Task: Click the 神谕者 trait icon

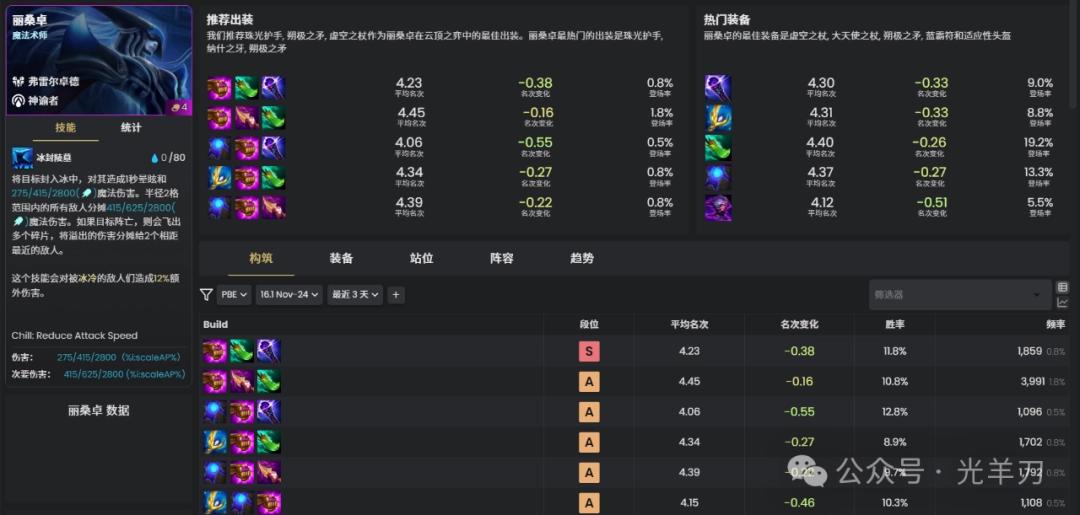Action: click(19, 101)
